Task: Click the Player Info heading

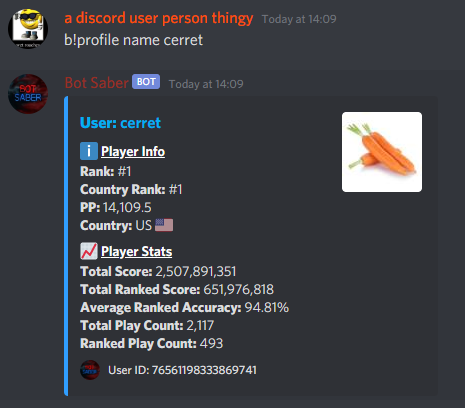Action: 133,152
